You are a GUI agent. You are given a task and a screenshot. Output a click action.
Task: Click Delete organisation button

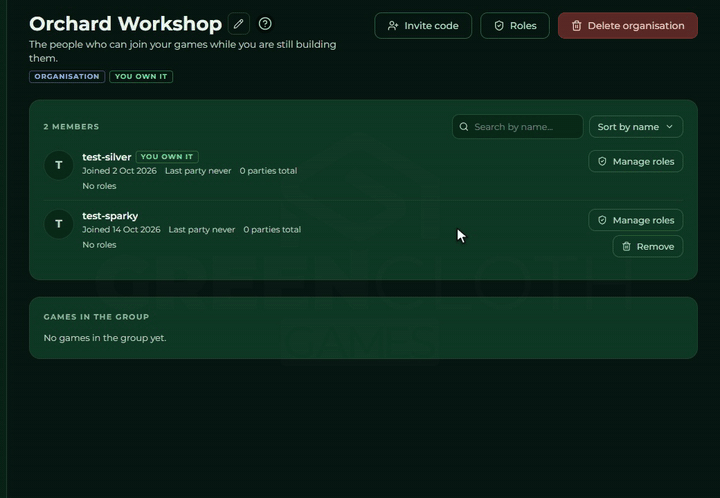[628, 26]
